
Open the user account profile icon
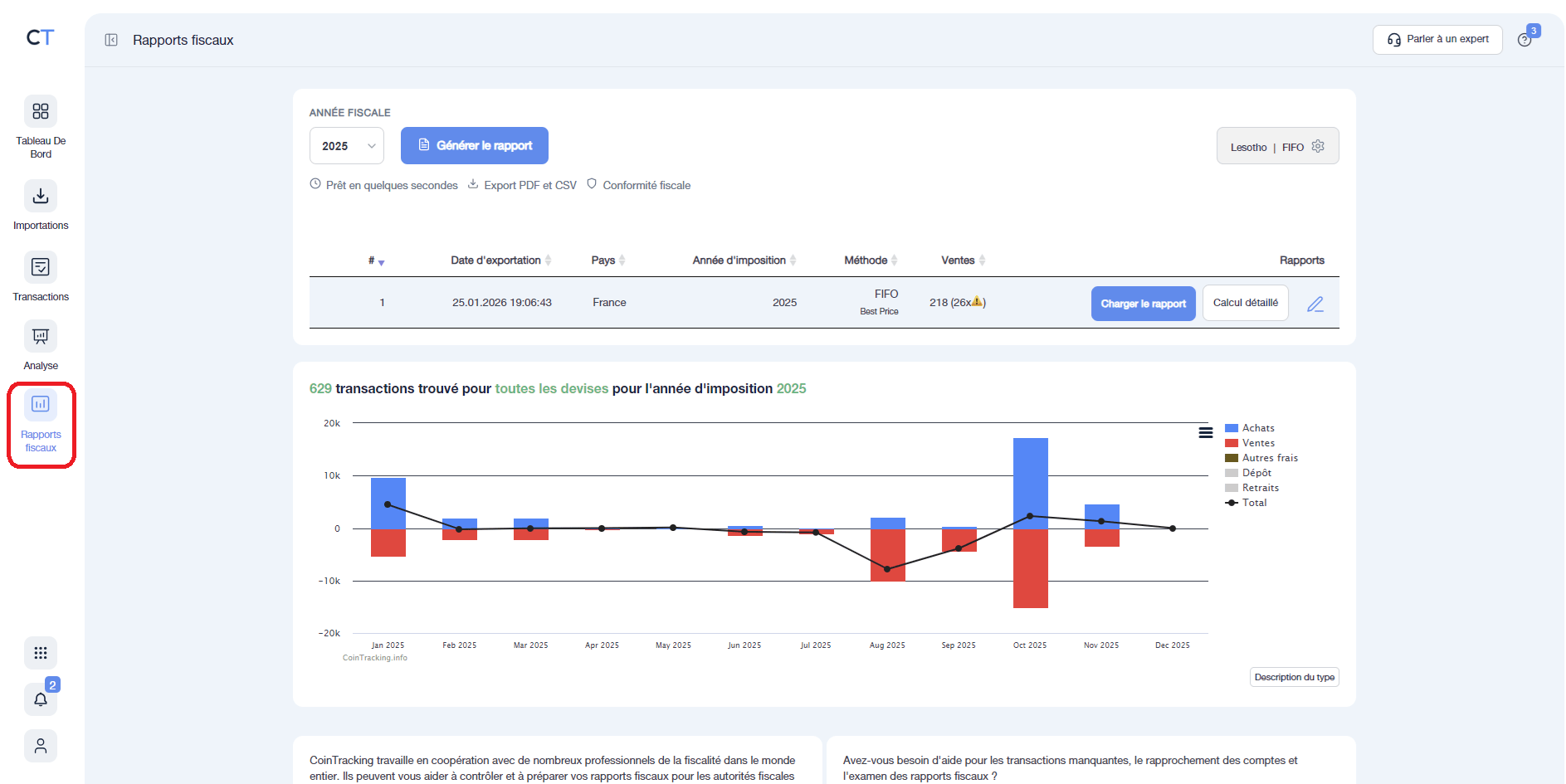(x=41, y=746)
